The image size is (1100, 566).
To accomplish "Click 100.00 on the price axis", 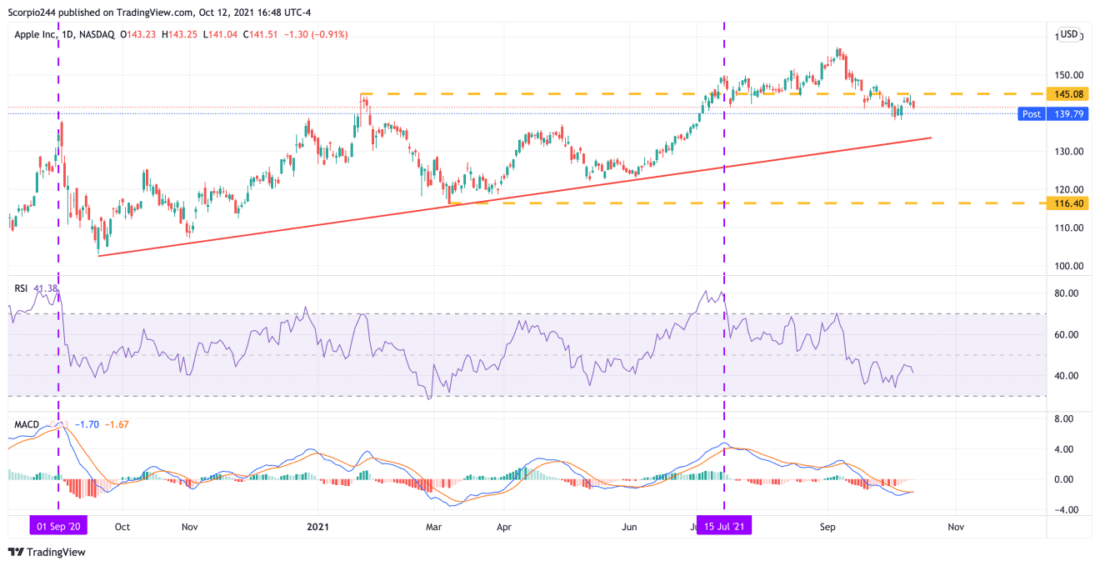I will [x=1069, y=266].
